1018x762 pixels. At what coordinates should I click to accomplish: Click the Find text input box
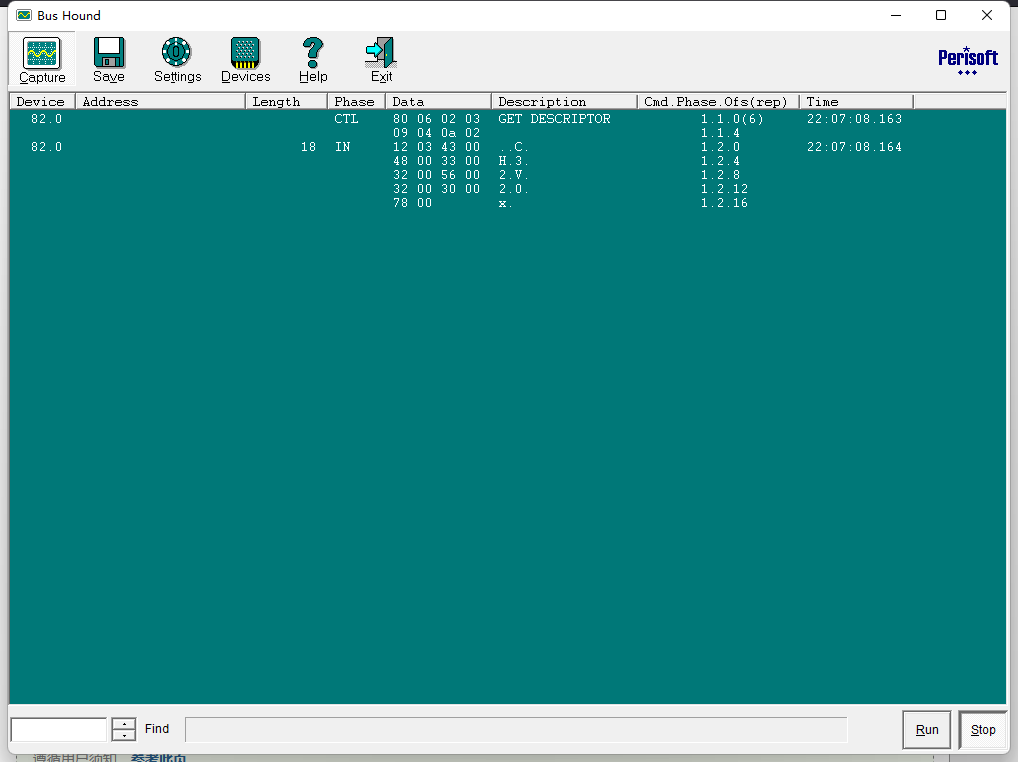58,729
